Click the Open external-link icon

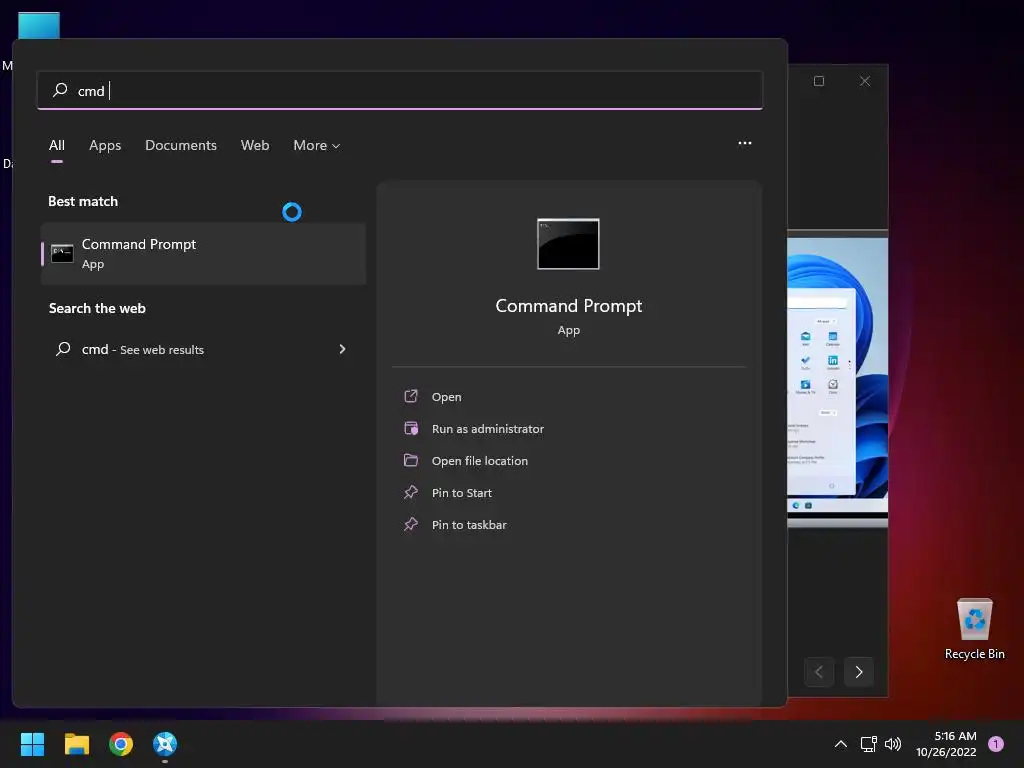411,396
